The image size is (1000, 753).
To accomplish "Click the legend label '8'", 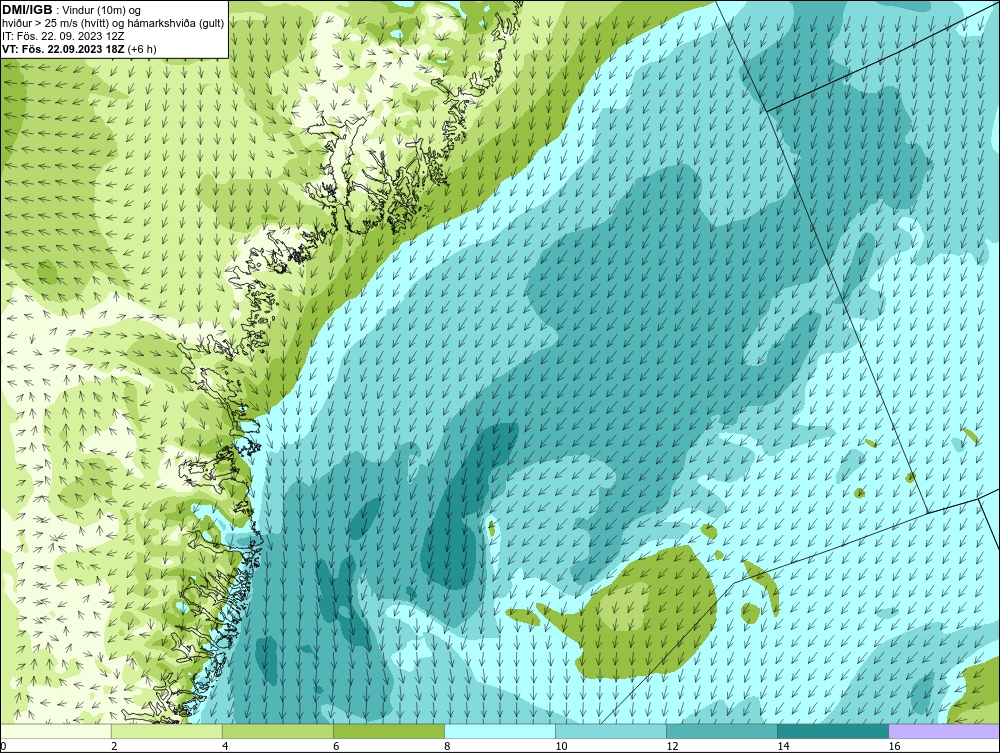I will click(447, 746).
